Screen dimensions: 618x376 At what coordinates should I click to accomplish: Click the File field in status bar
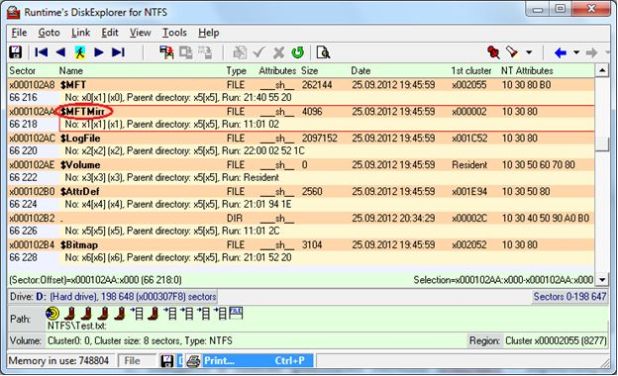pos(137,361)
